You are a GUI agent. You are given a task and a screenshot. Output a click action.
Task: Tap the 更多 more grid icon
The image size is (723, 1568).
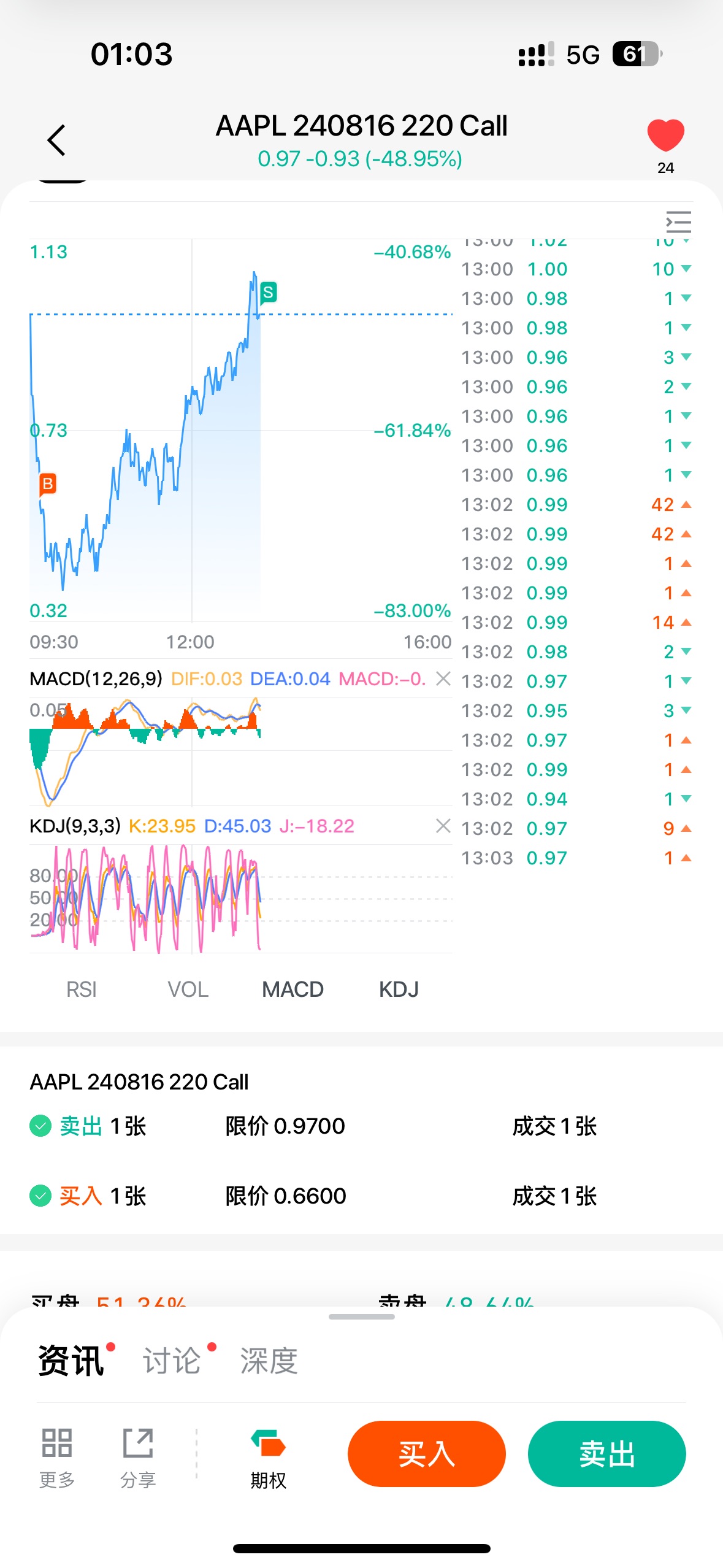tap(57, 1458)
